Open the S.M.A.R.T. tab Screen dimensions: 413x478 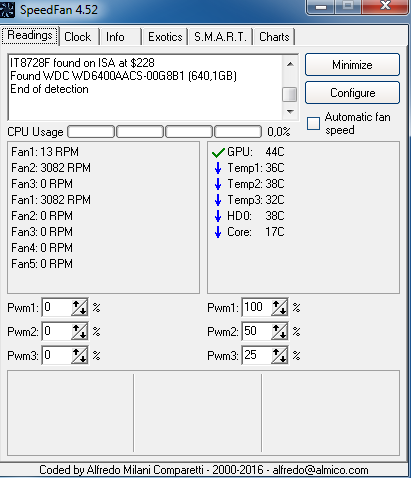(x=220, y=37)
